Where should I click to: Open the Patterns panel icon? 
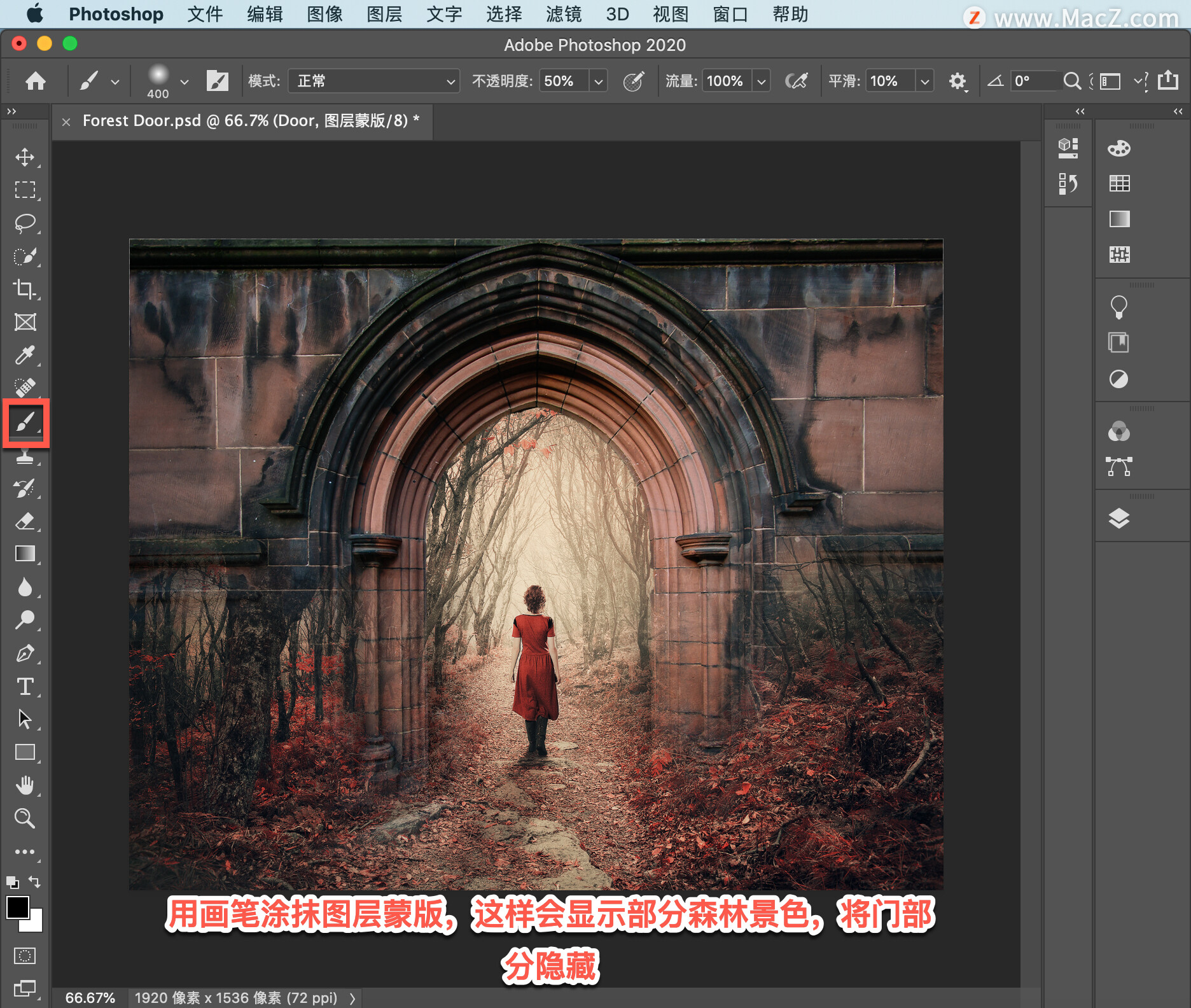1119,255
